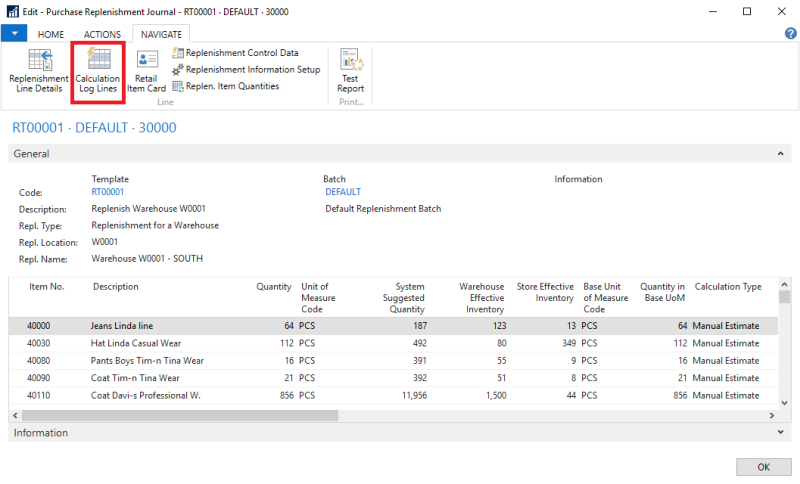
Task: Open the help icon
Action: point(790,34)
